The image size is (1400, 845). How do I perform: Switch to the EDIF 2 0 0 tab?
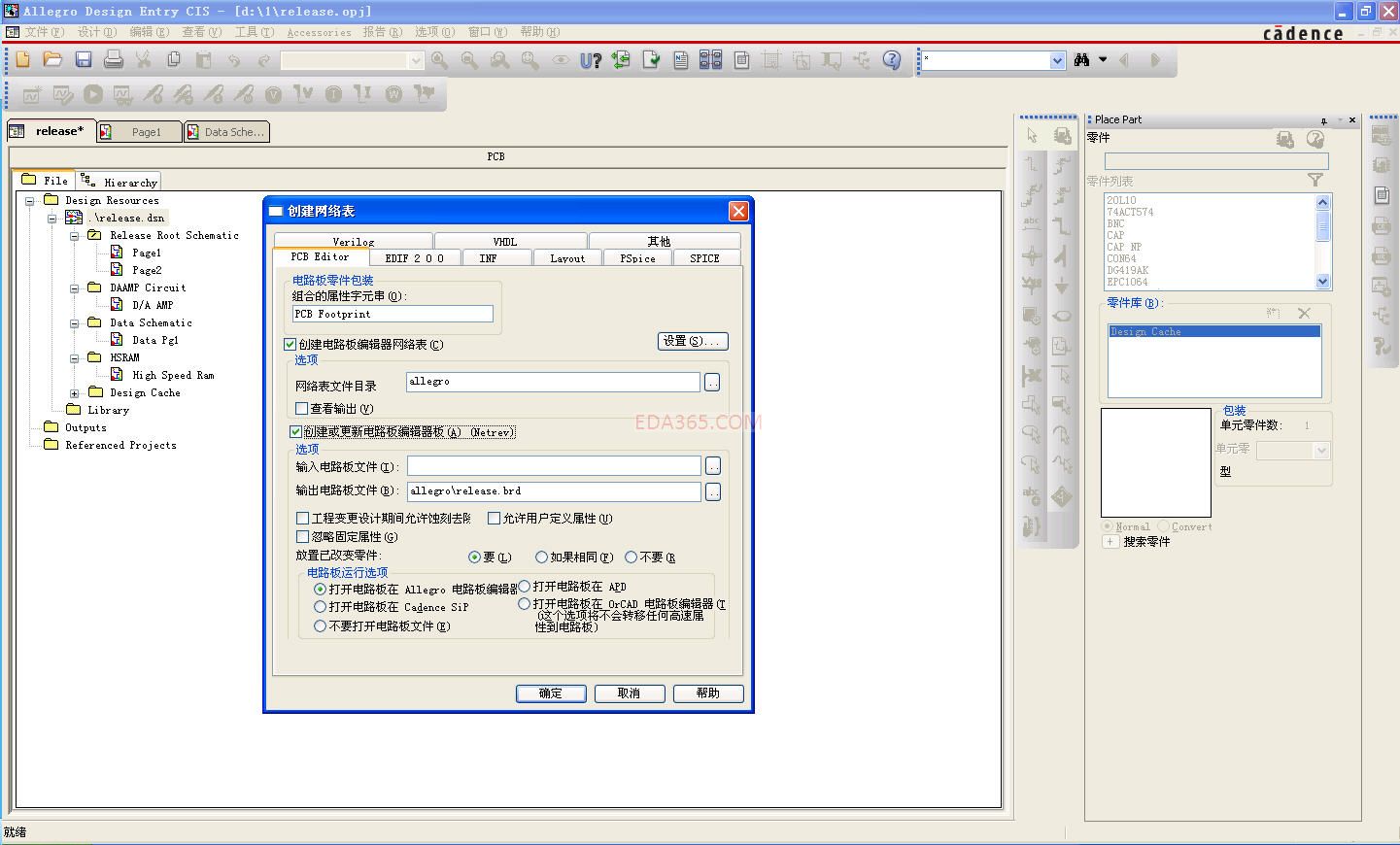(x=415, y=258)
